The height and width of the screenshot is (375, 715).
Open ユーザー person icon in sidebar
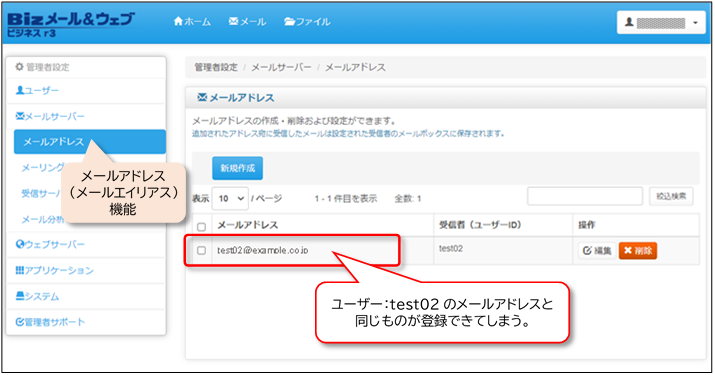point(20,90)
